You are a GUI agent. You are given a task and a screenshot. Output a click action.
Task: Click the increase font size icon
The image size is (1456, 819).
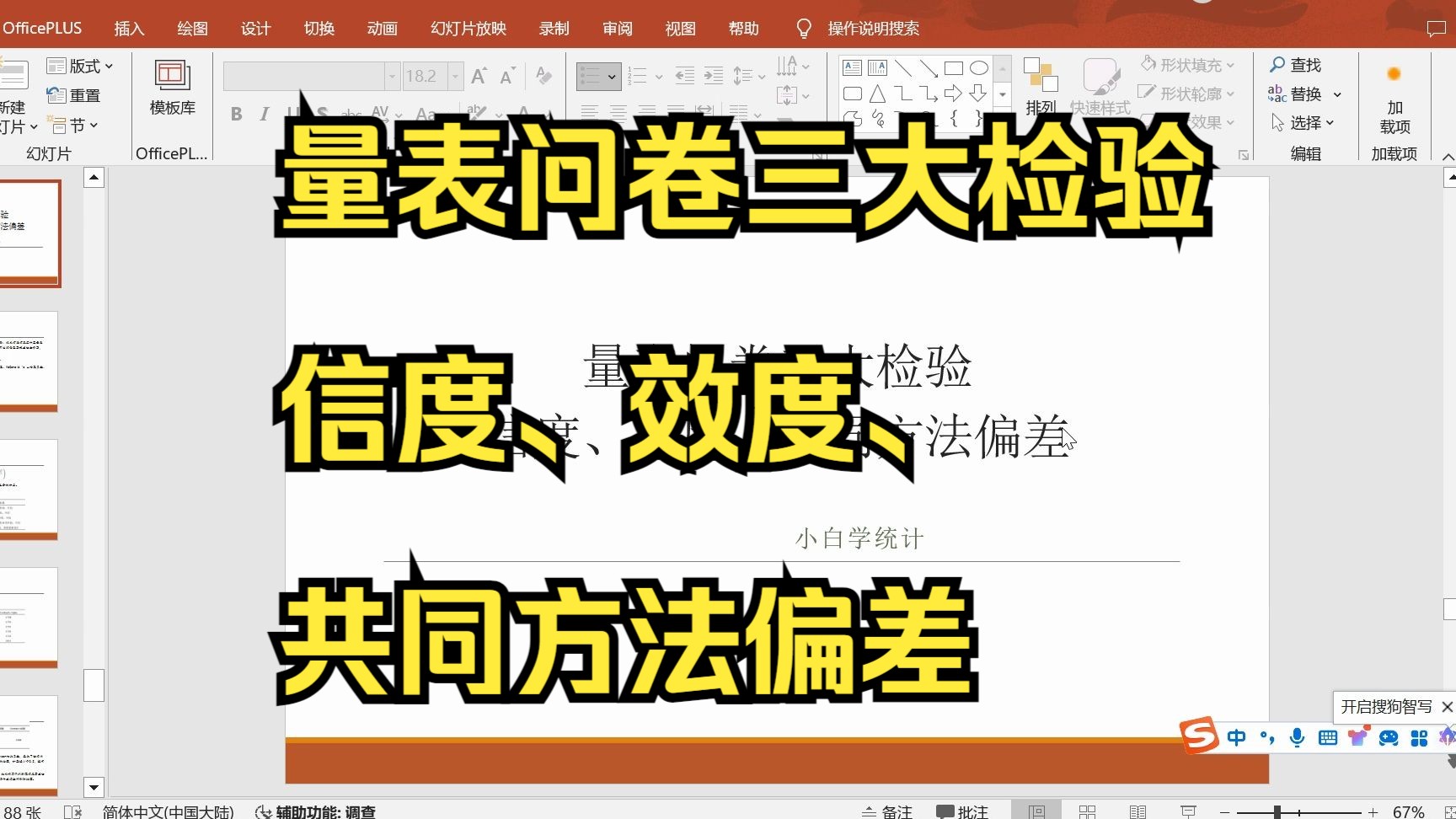[x=479, y=77]
